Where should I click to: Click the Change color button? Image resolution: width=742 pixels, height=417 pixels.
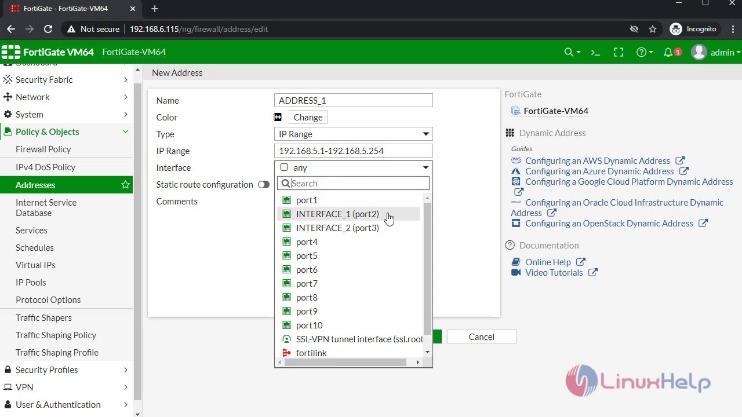308,117
